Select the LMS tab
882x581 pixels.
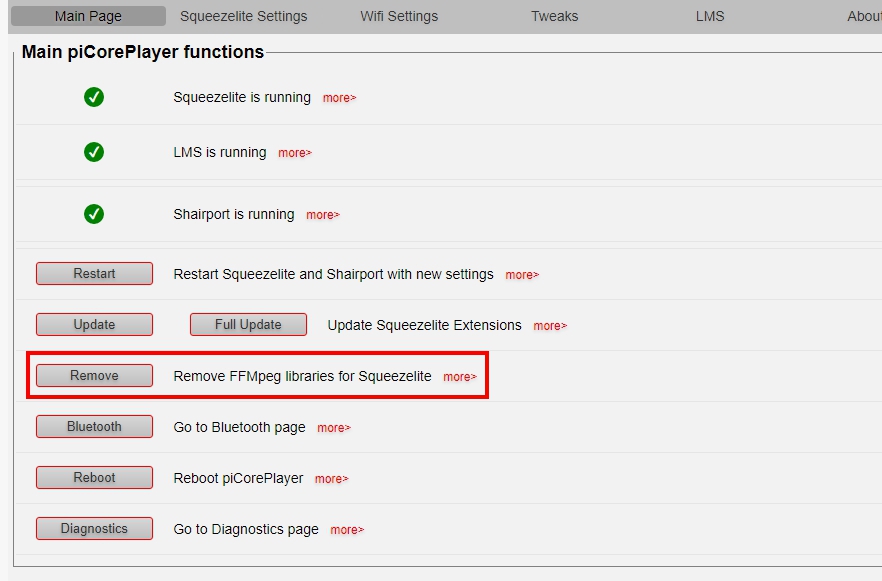point(710,16)
